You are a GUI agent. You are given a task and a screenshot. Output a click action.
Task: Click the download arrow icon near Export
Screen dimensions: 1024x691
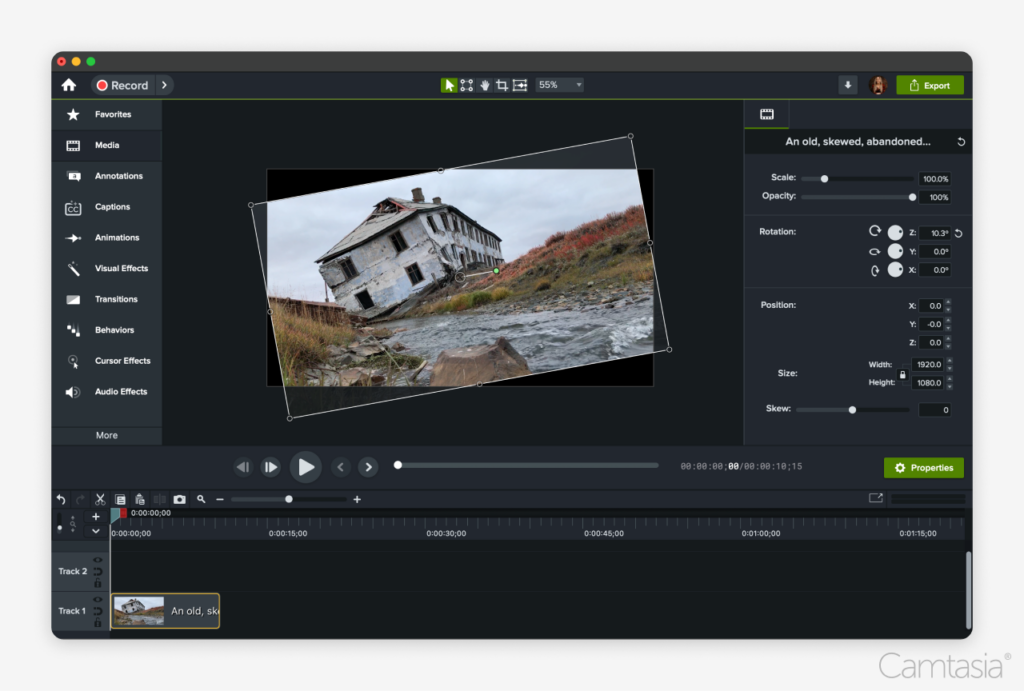pyautogui.click(x=848, y=85)
